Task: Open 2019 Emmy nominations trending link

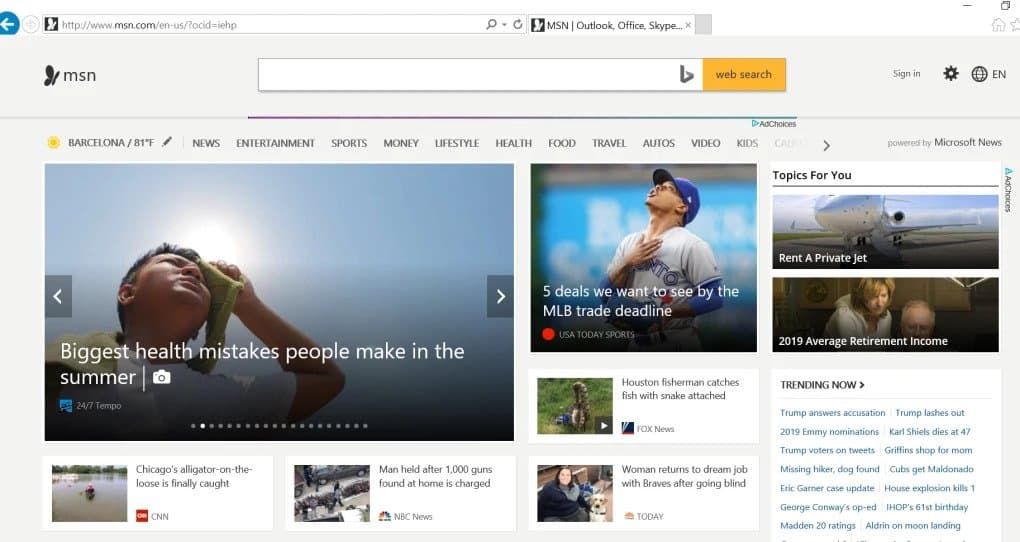Action: pyautogui.click(x=829, y=431)
